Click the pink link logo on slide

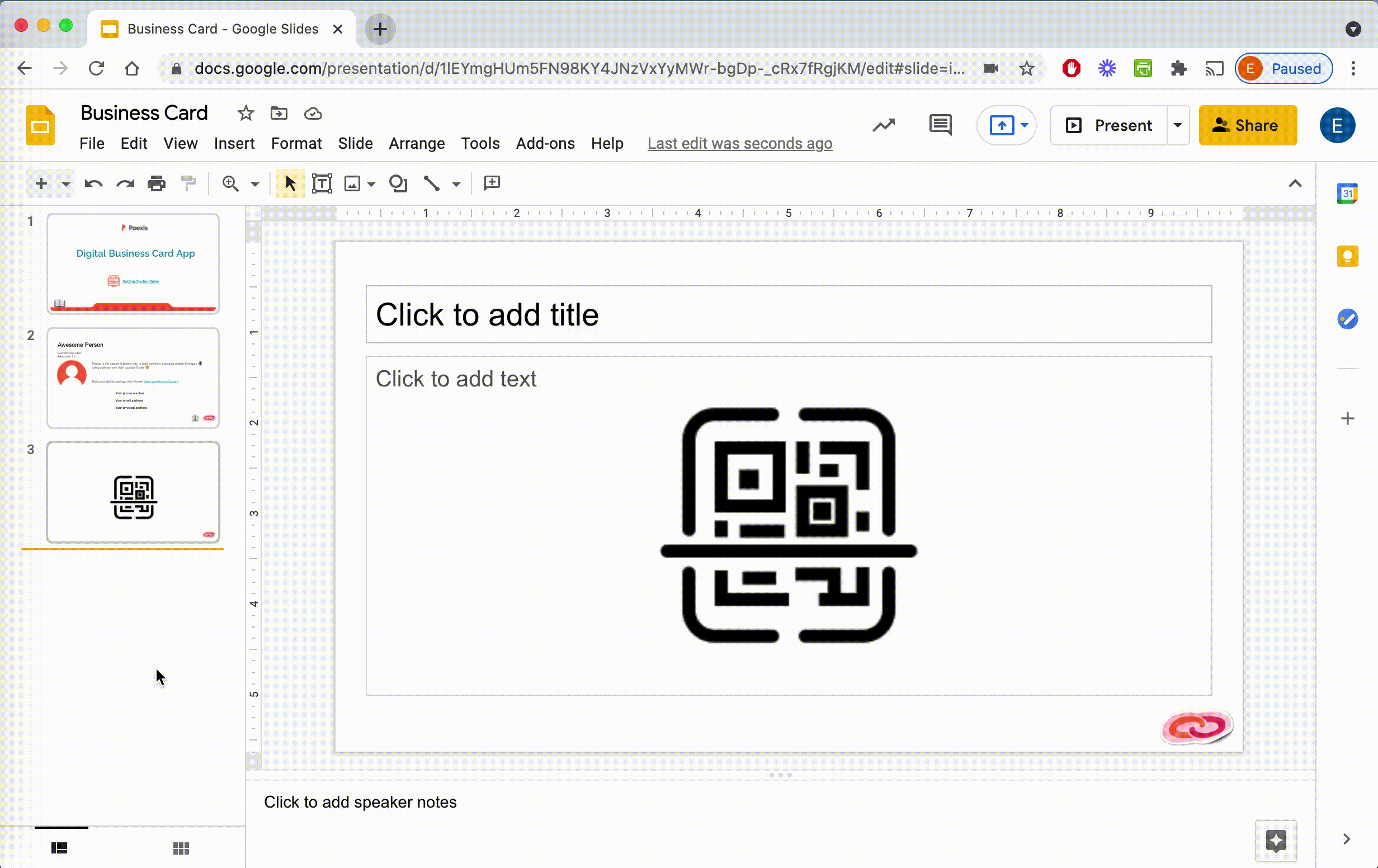point(1197,727)
